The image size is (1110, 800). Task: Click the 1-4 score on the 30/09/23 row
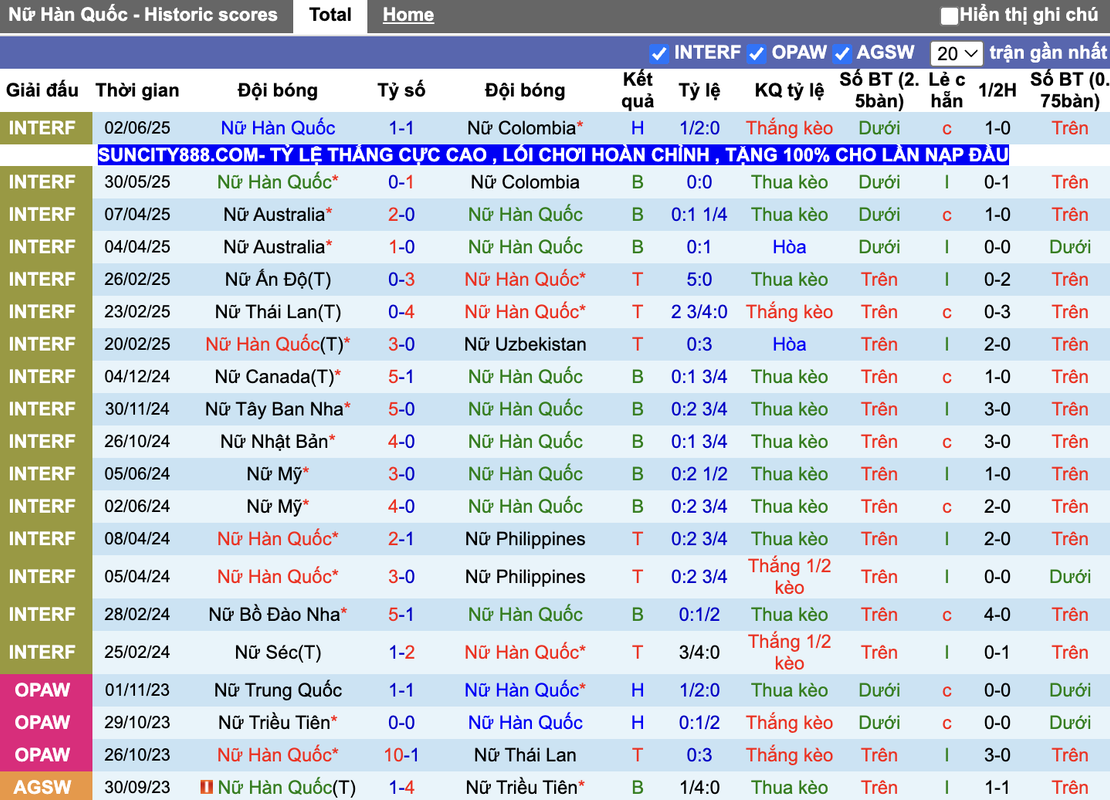tap(401, 787)
